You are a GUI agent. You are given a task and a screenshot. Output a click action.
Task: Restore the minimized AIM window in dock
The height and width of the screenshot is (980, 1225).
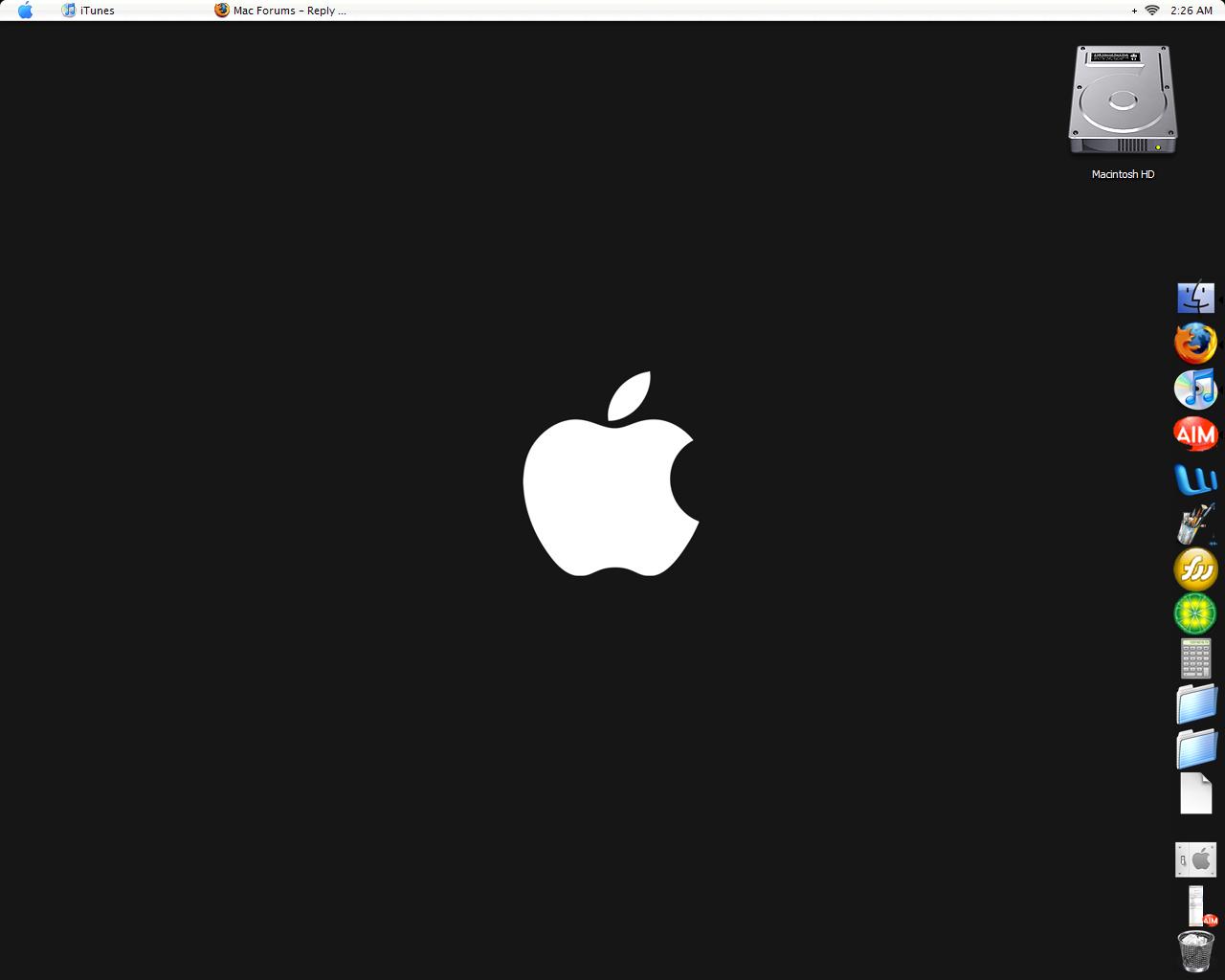(1199, 905)
